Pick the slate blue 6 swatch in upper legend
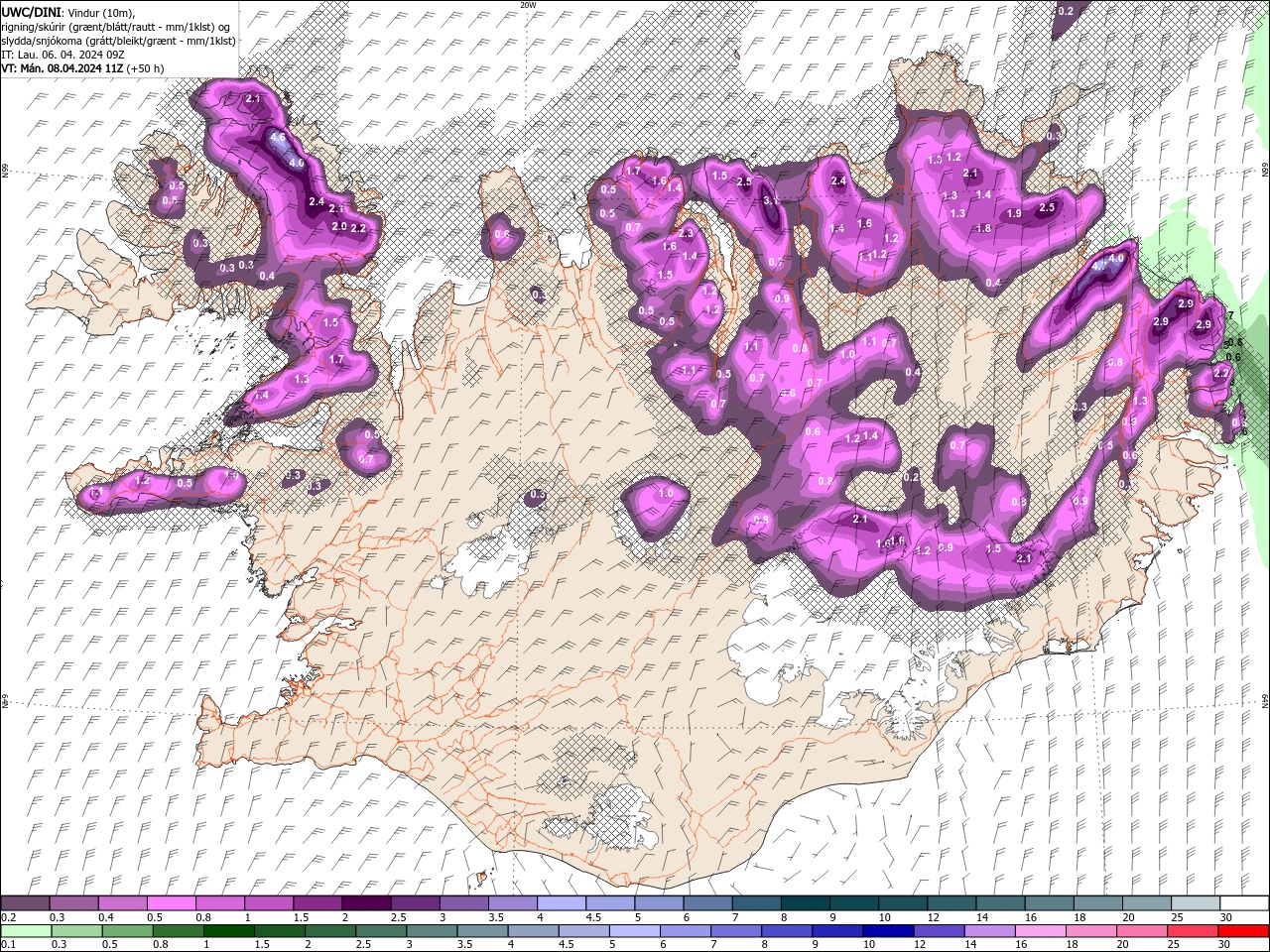1270x952 pixels. [x=706, y=904]
